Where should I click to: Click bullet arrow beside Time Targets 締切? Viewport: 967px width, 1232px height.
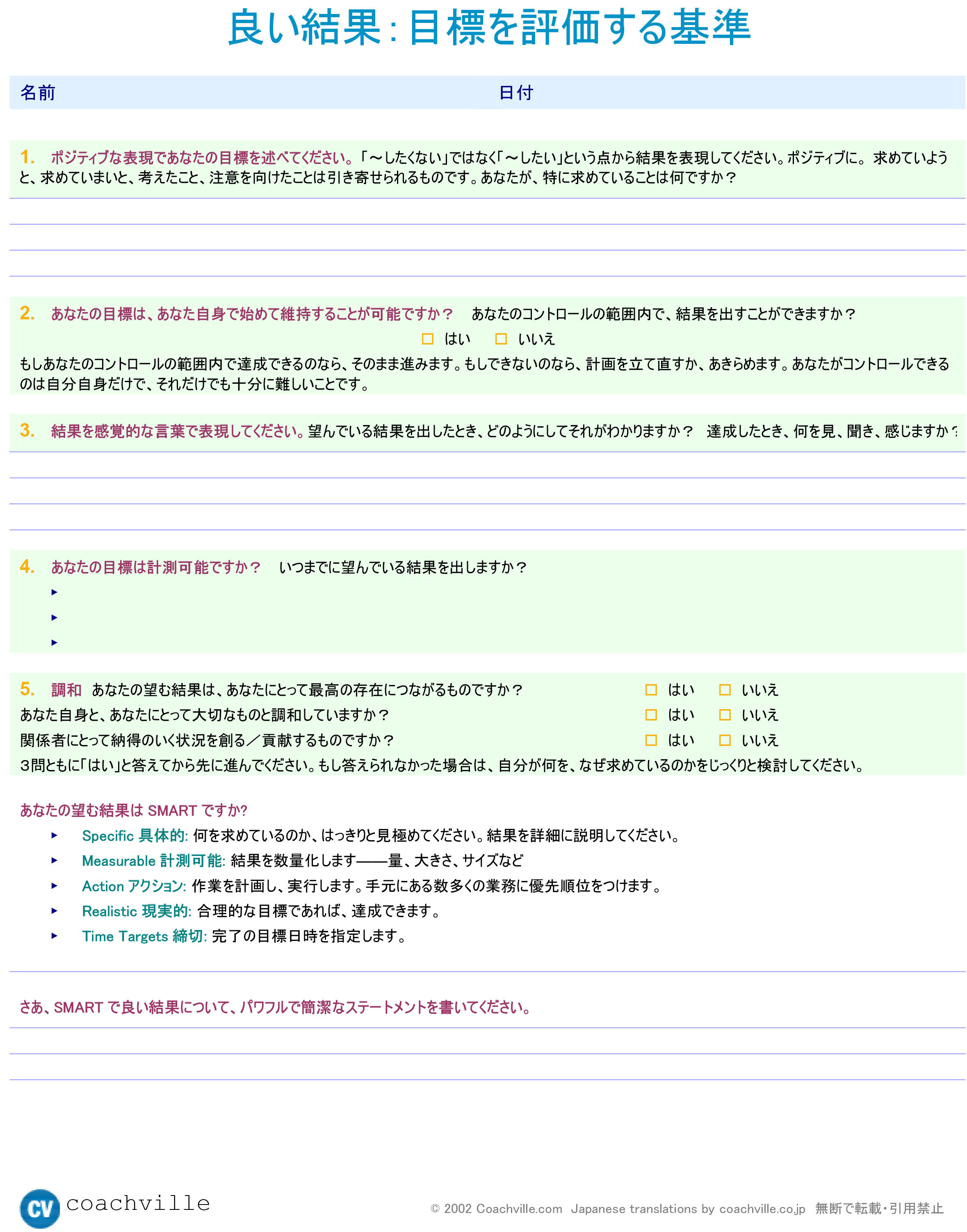point(55,936)
